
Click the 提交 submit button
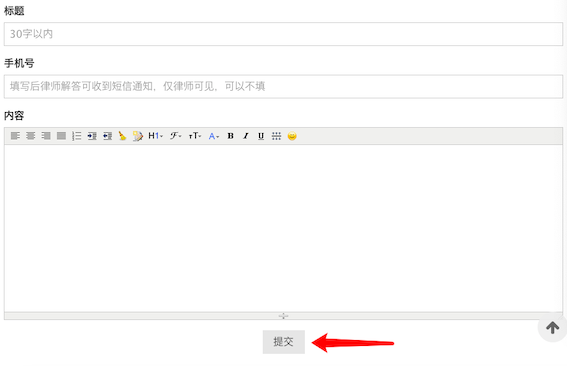click(x=284, y=342)
